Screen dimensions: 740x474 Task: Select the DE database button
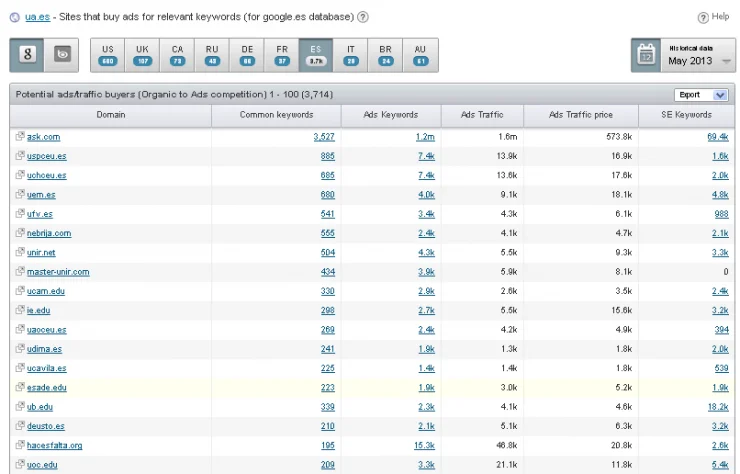(246, 55)
